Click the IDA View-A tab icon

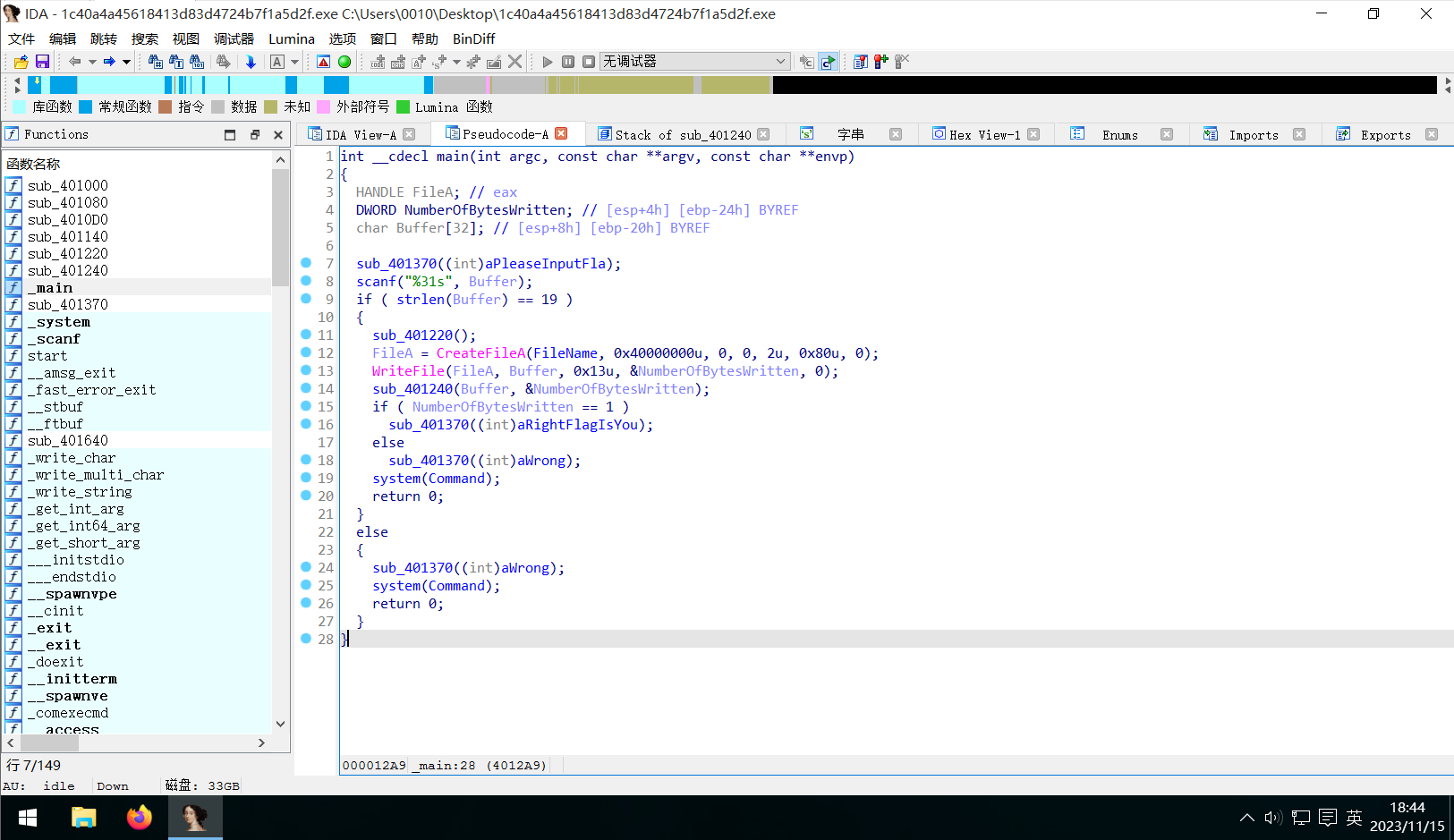315,134
